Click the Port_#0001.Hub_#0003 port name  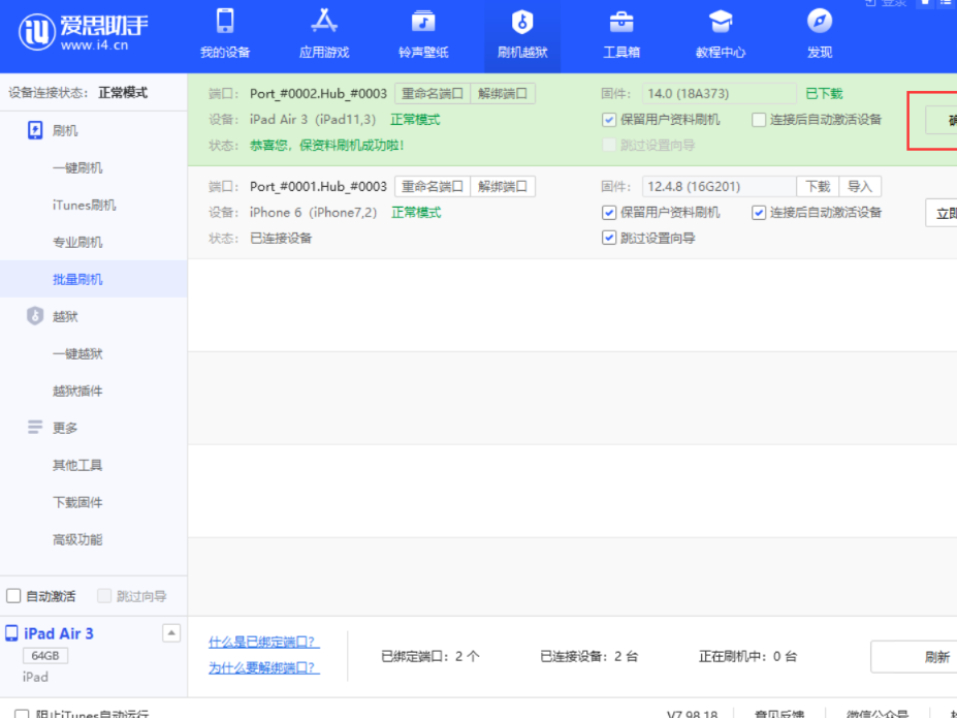[x=318, y=186]
